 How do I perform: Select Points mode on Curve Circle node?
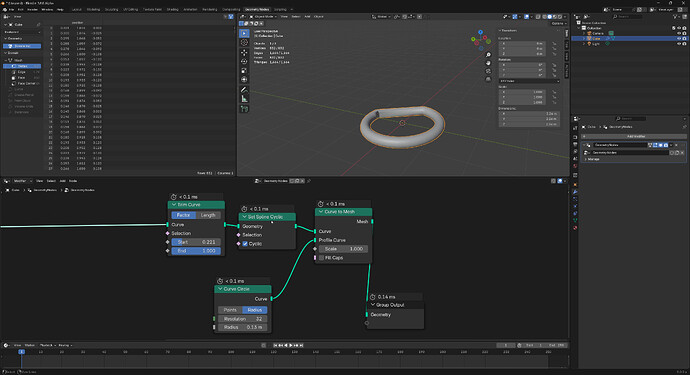[x=230, y=310]
